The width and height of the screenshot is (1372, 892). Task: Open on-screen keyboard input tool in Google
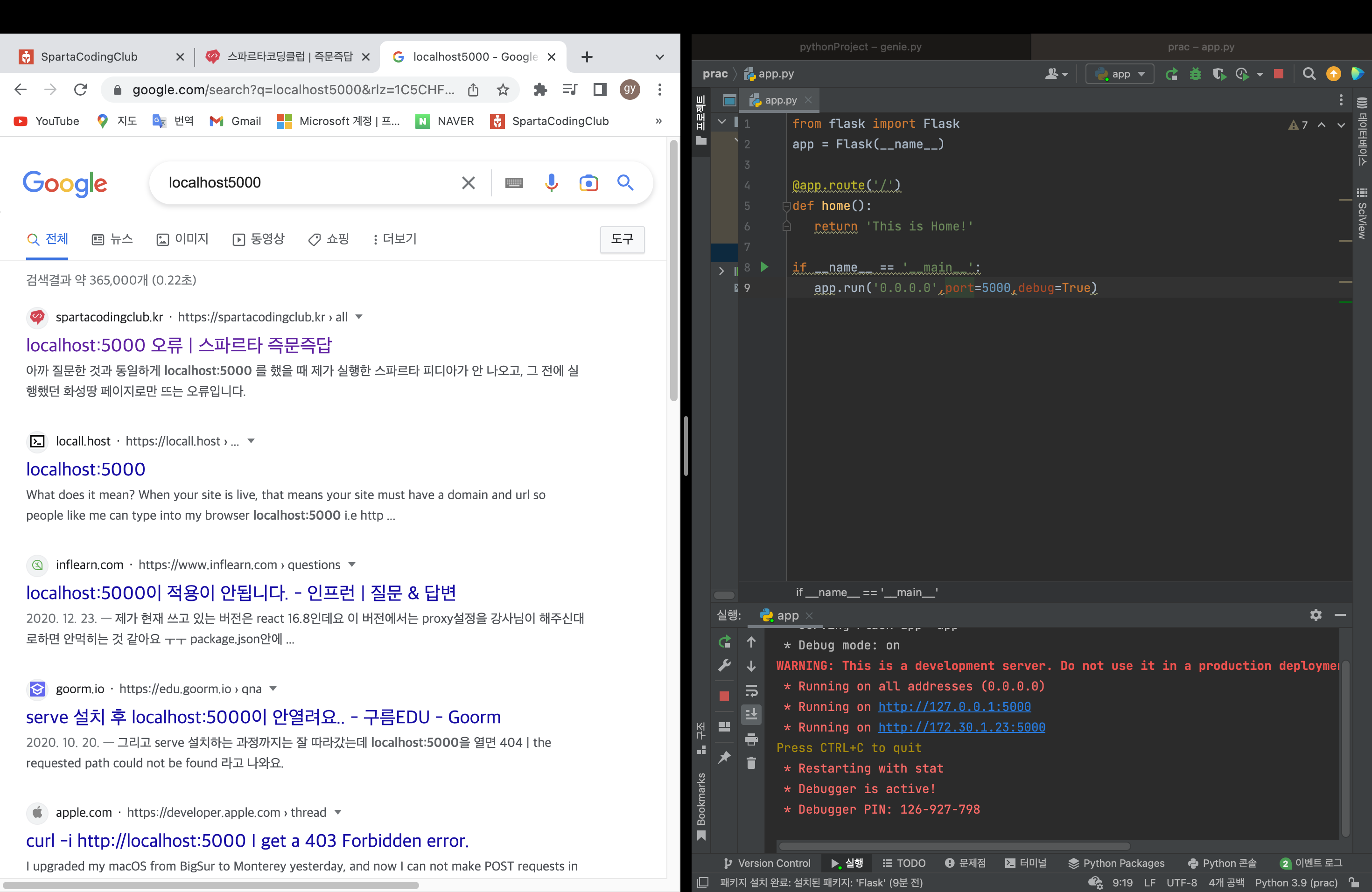[x=514, y=183]
